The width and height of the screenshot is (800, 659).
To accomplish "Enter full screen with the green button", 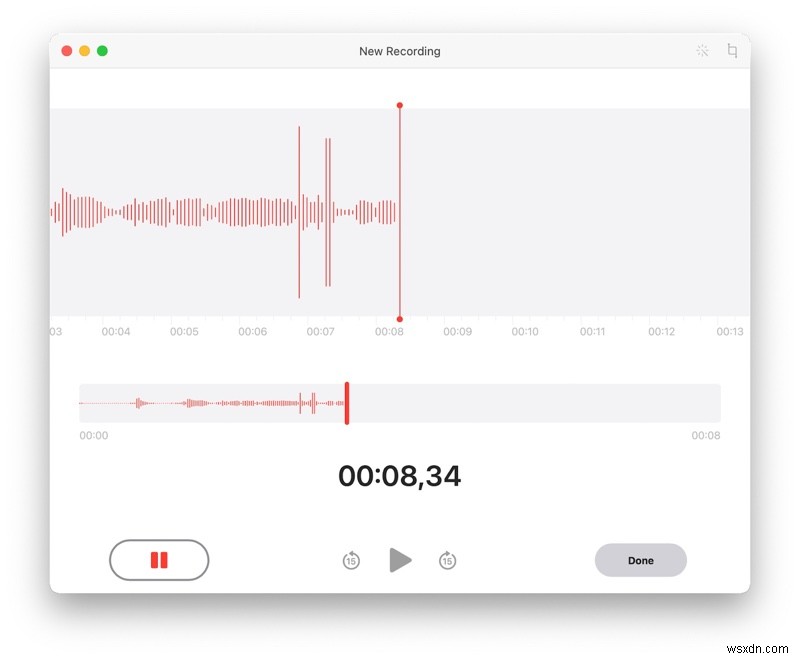I will coord(102,50).
